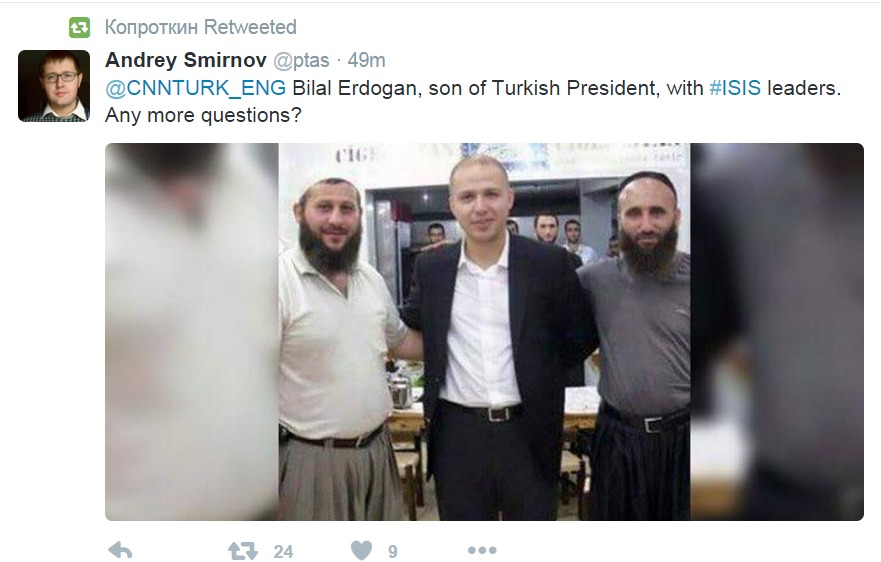
Task: Open the tweet via the 49m timestamp
Action: point(366,60)
